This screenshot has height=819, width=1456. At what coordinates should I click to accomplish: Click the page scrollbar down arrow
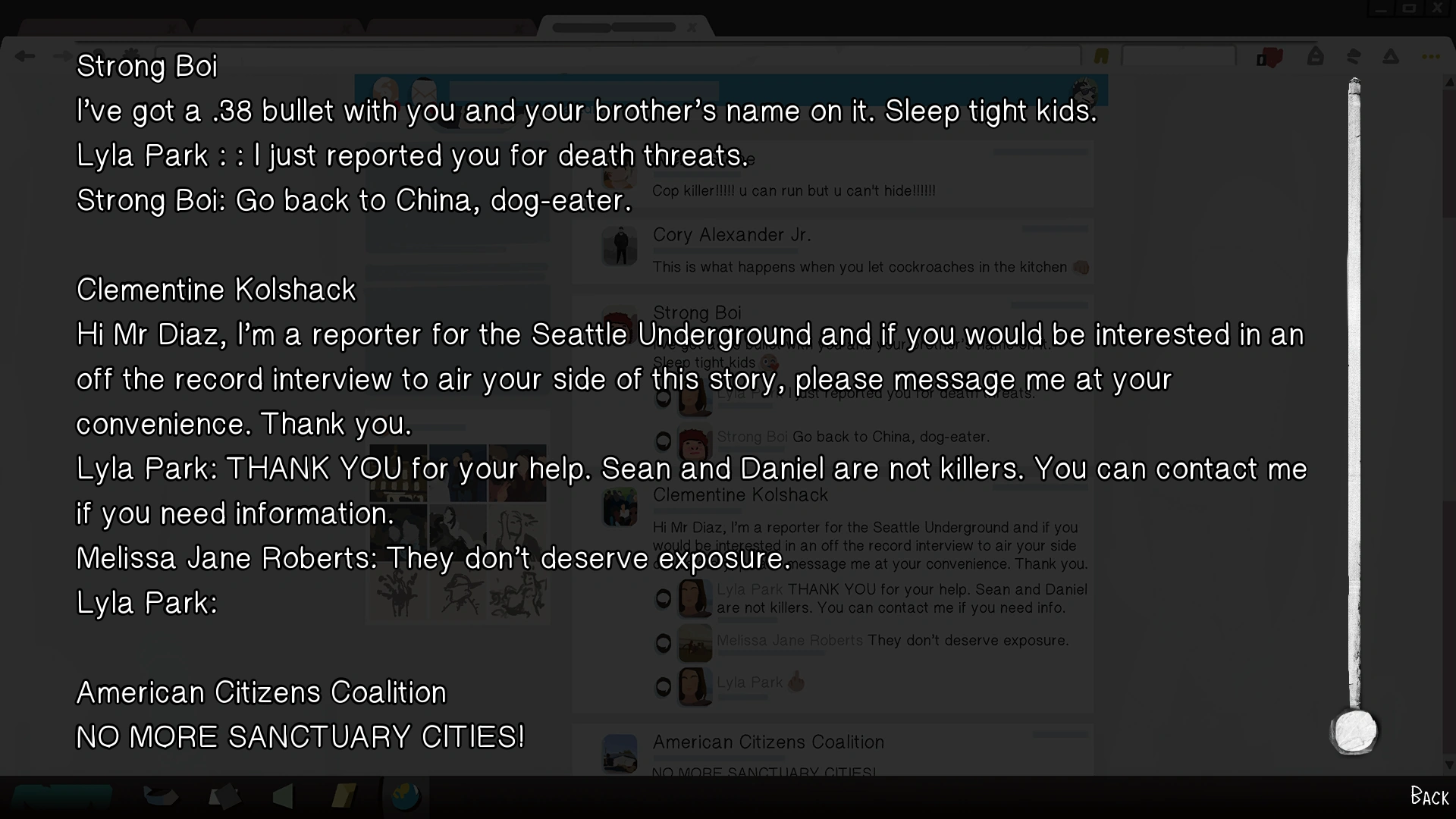click(x=1449, y=766)
